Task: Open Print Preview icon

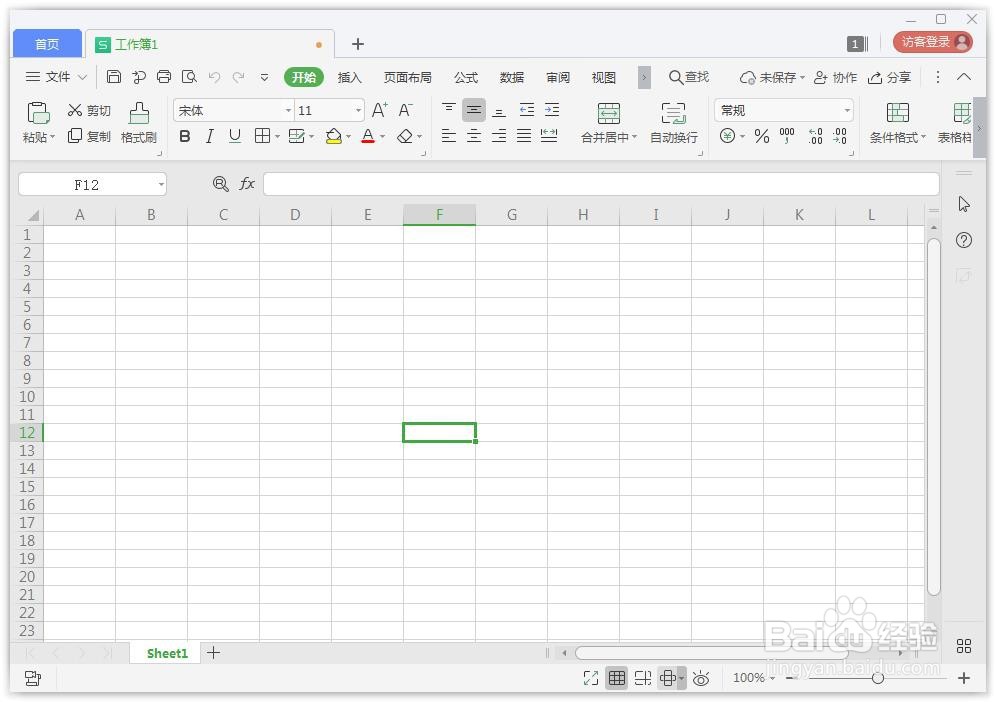Action: [189, 77]
